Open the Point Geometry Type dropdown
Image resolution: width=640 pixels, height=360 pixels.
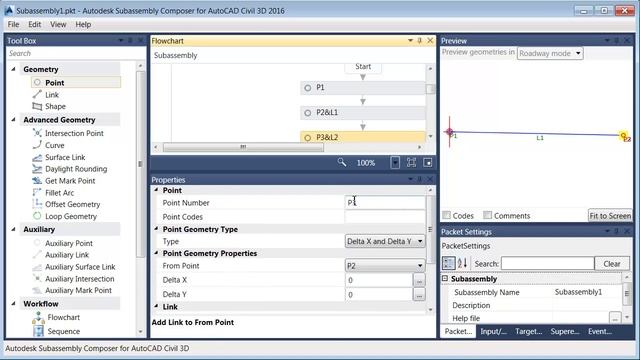pos(384,241)
